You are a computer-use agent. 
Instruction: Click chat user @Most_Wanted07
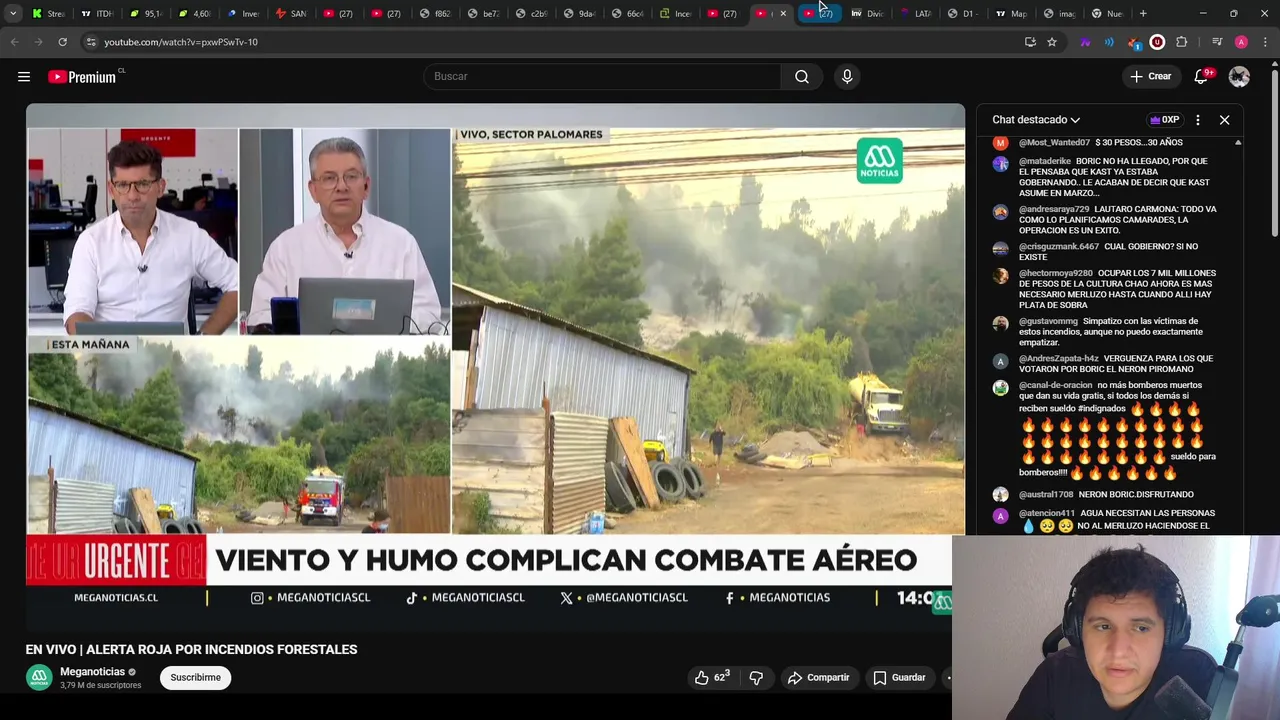tap(1054, 143)
